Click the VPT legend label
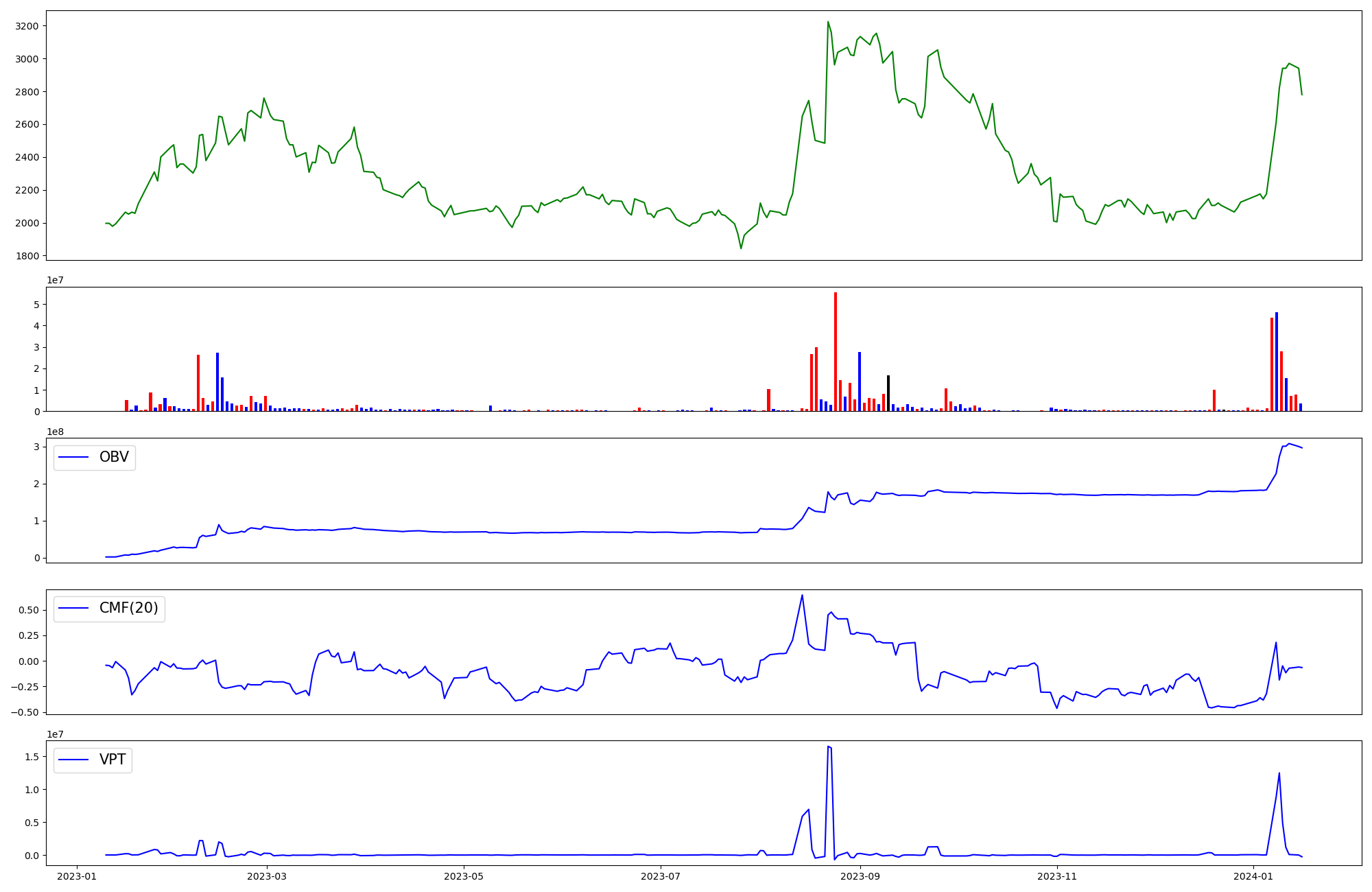Screen dimensions: 1372x892 click(x=113, y=760)
